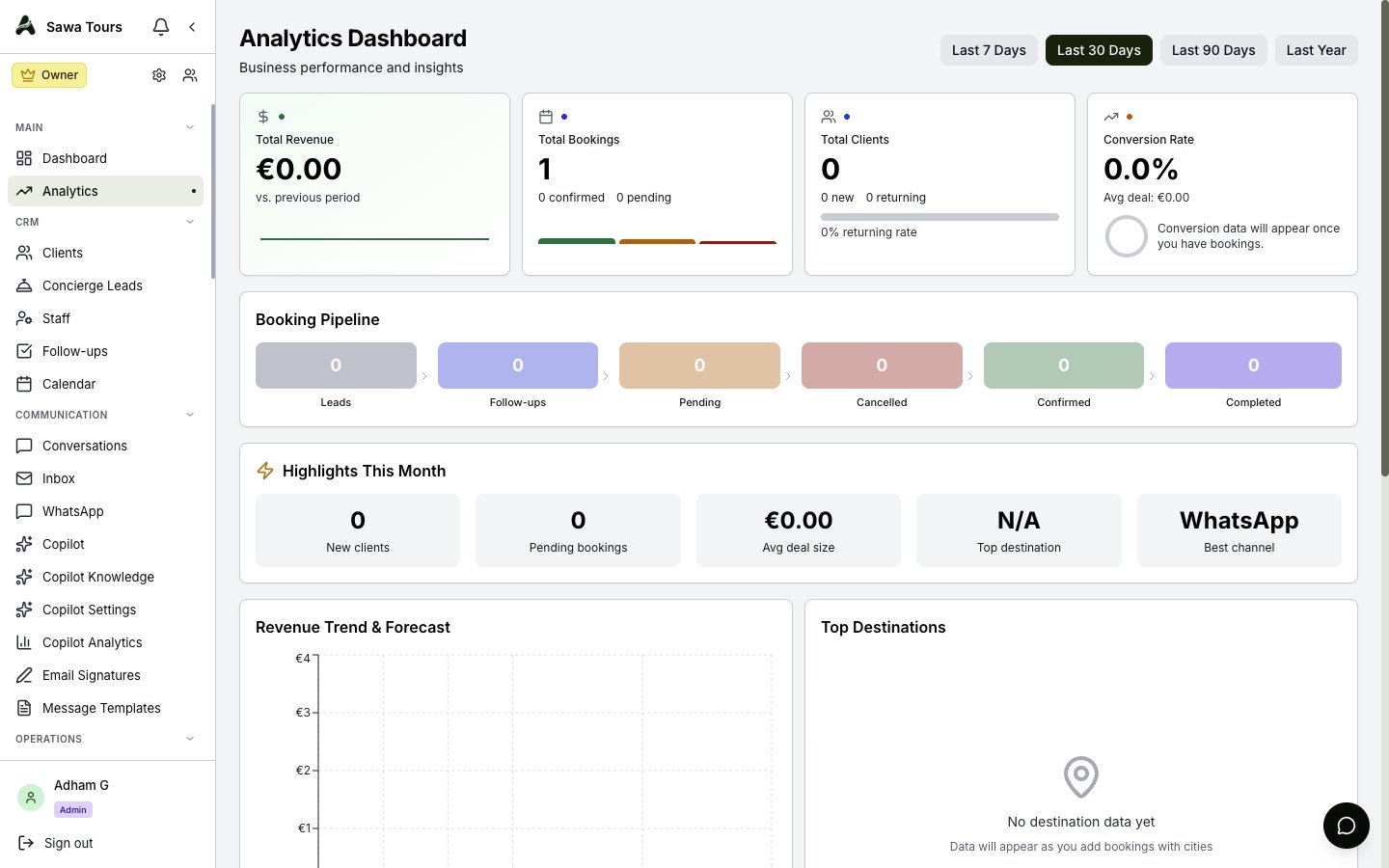This screenshot has width=1389, height=868.
Task: Select the Last 30 Days range
Action: click(x=1099, y=50)
